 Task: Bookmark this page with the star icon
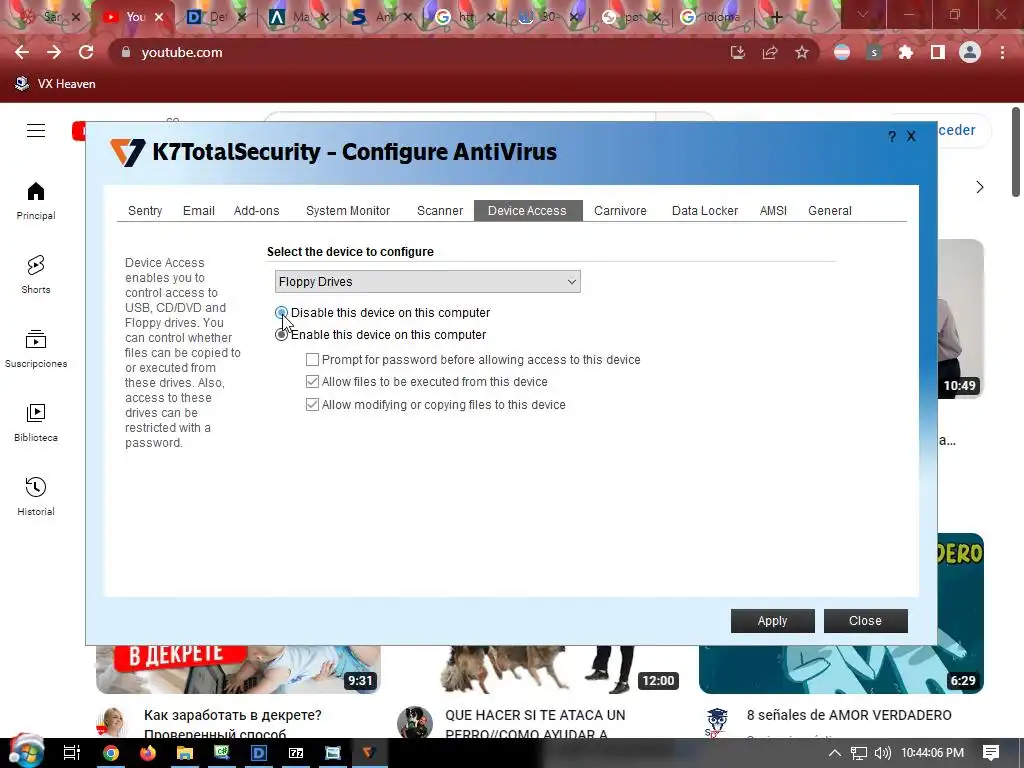(x=802, y=52)
